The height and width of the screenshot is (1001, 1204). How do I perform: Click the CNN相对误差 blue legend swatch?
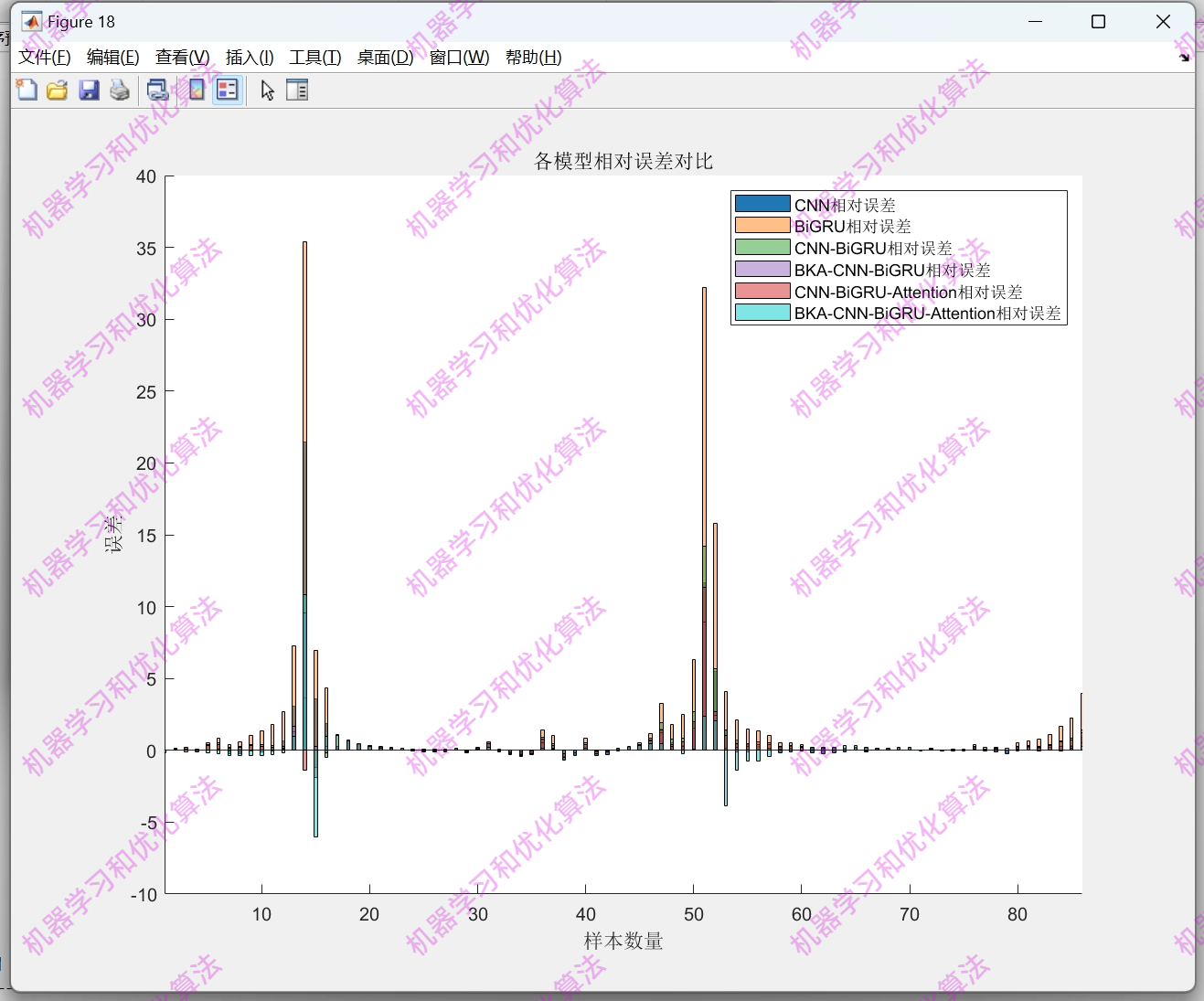pyautogui.click(x=762, y=204)
